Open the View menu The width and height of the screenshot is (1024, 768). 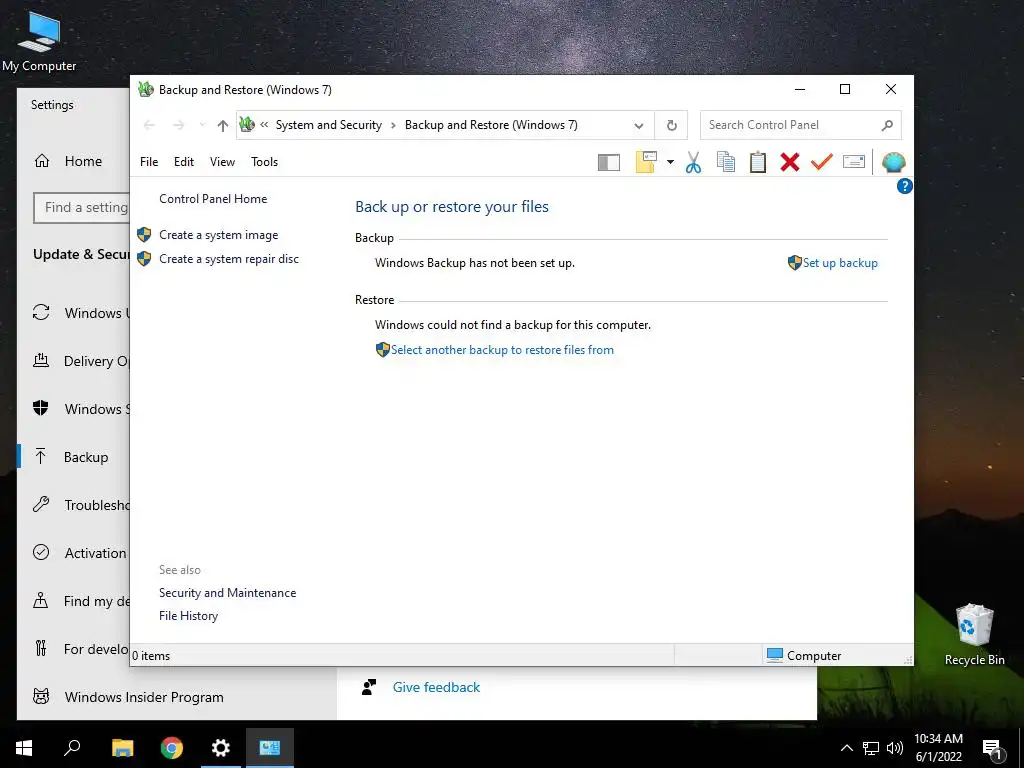(222, 162)
